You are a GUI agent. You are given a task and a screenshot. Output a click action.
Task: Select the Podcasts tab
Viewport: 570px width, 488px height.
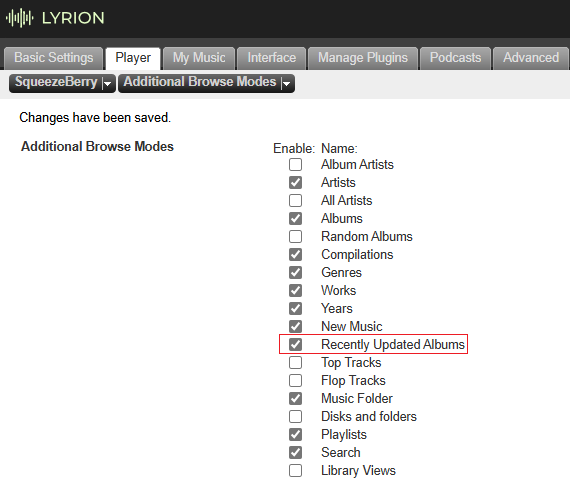455,58
